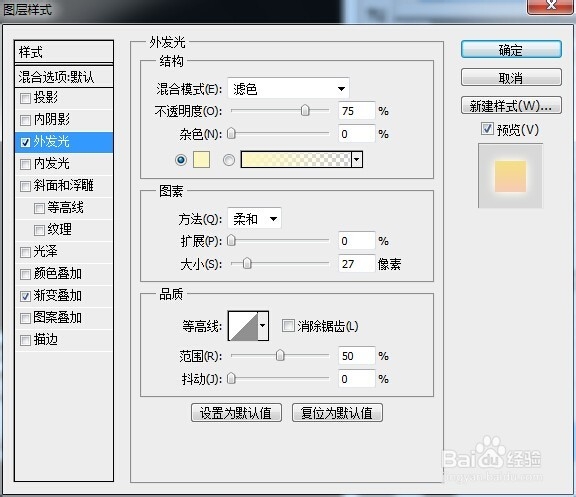Viewport: 576px width, 497px height.
Task: Click the 不透明度 slider handle
Action: click(x=305, y=110)
